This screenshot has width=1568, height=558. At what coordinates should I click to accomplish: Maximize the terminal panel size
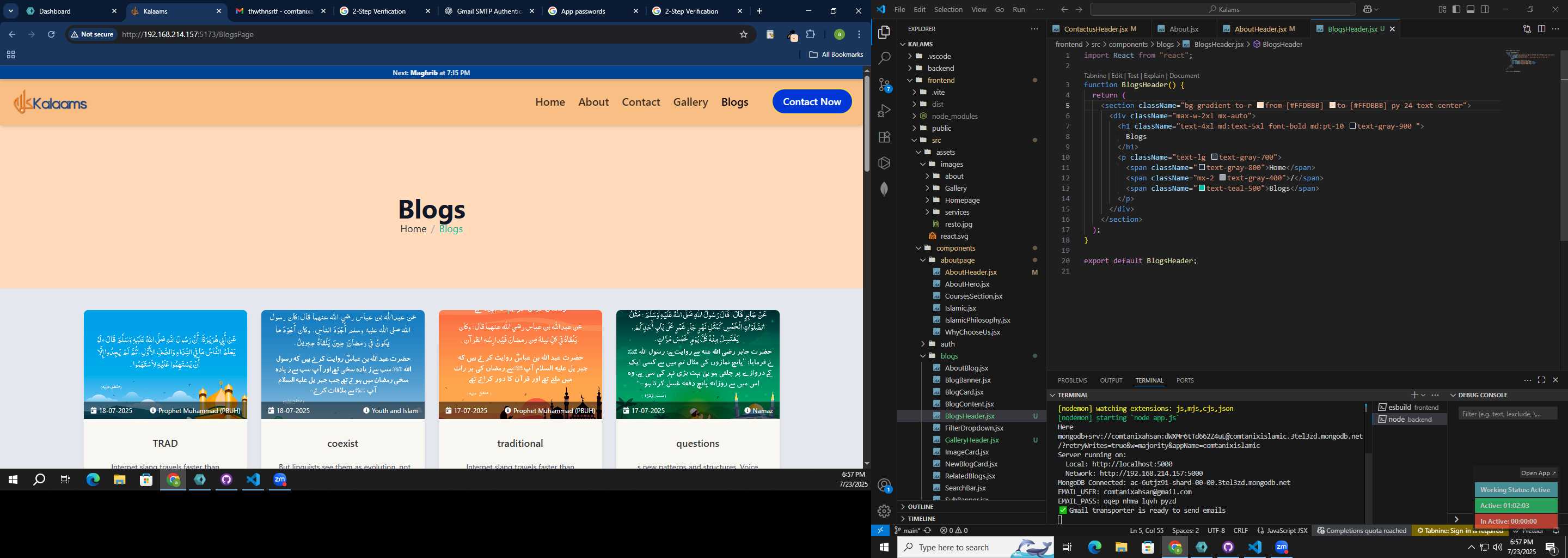pyautogui.click(x=1541, y=380)
